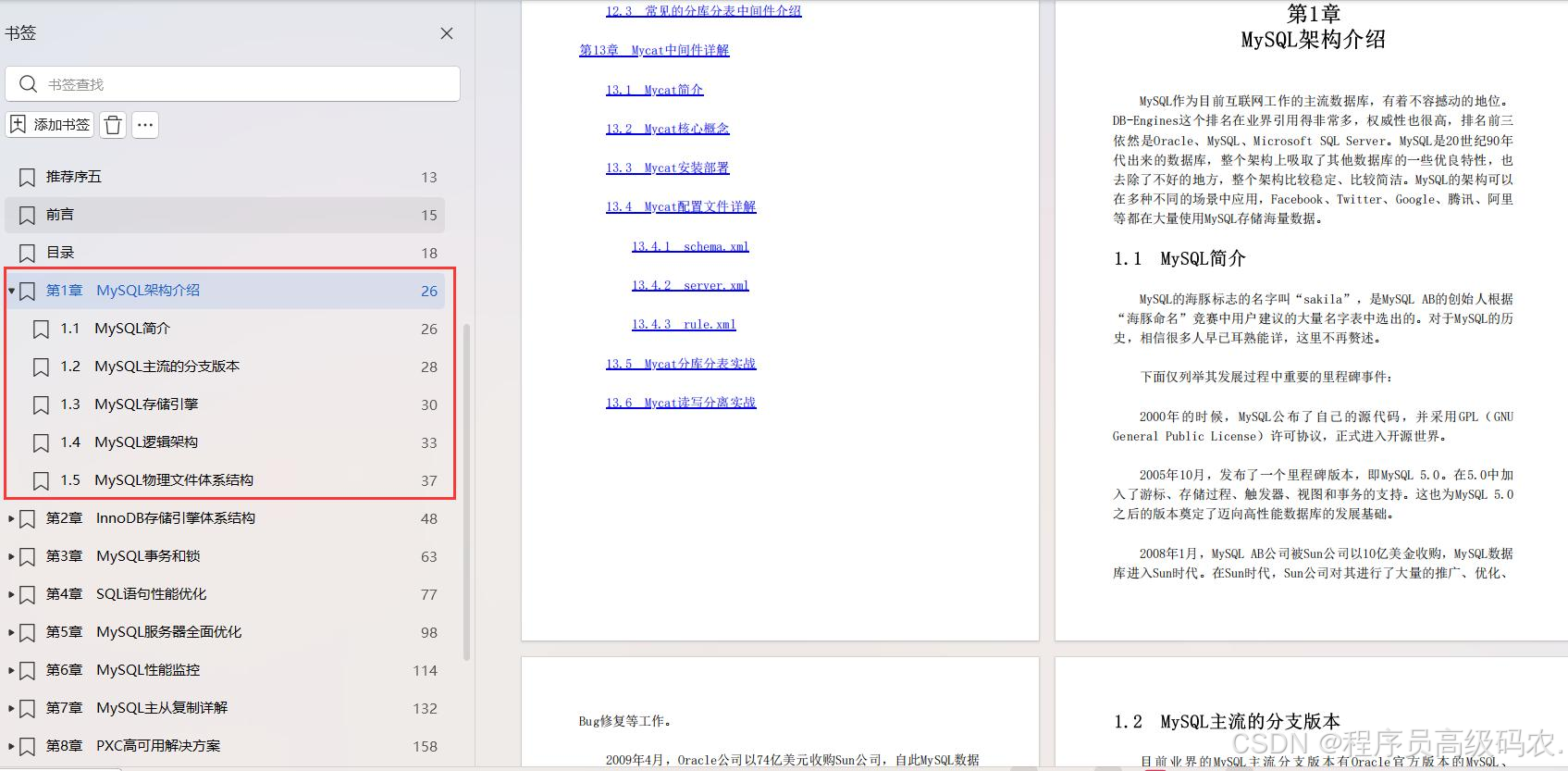Select bookmark 第7章 MySQL主从复制详解
Image resolution: width=1568 pixels, height=771 pixels.
point(225,708)
